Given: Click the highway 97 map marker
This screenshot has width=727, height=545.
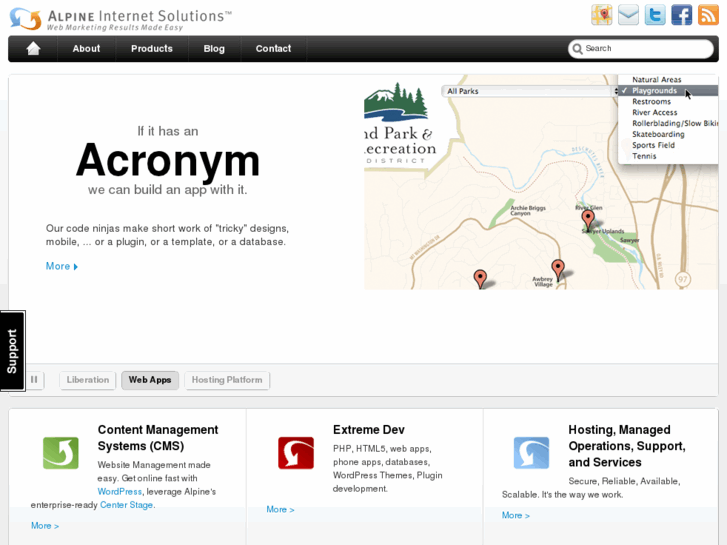Looking at the screenshot, I should click(682, 279).
